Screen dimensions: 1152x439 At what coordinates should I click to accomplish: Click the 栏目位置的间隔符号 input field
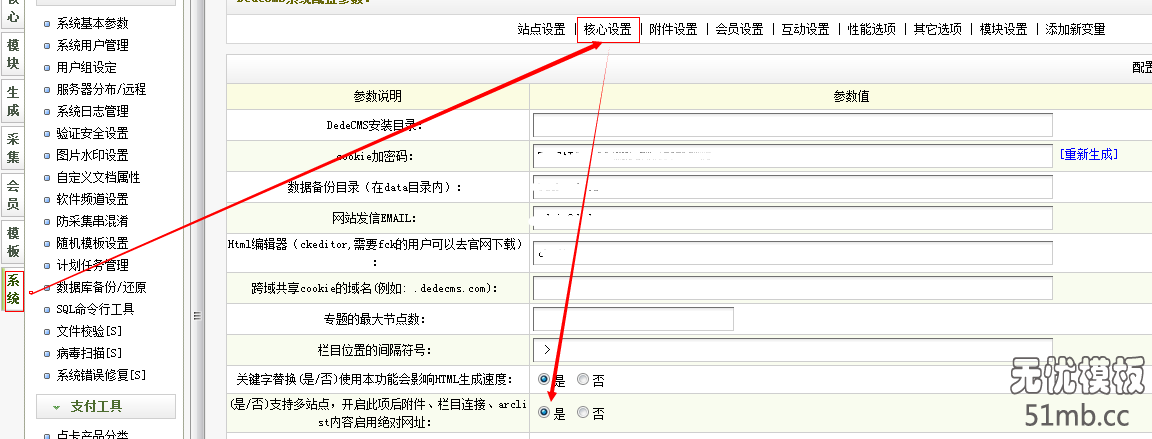792,349
